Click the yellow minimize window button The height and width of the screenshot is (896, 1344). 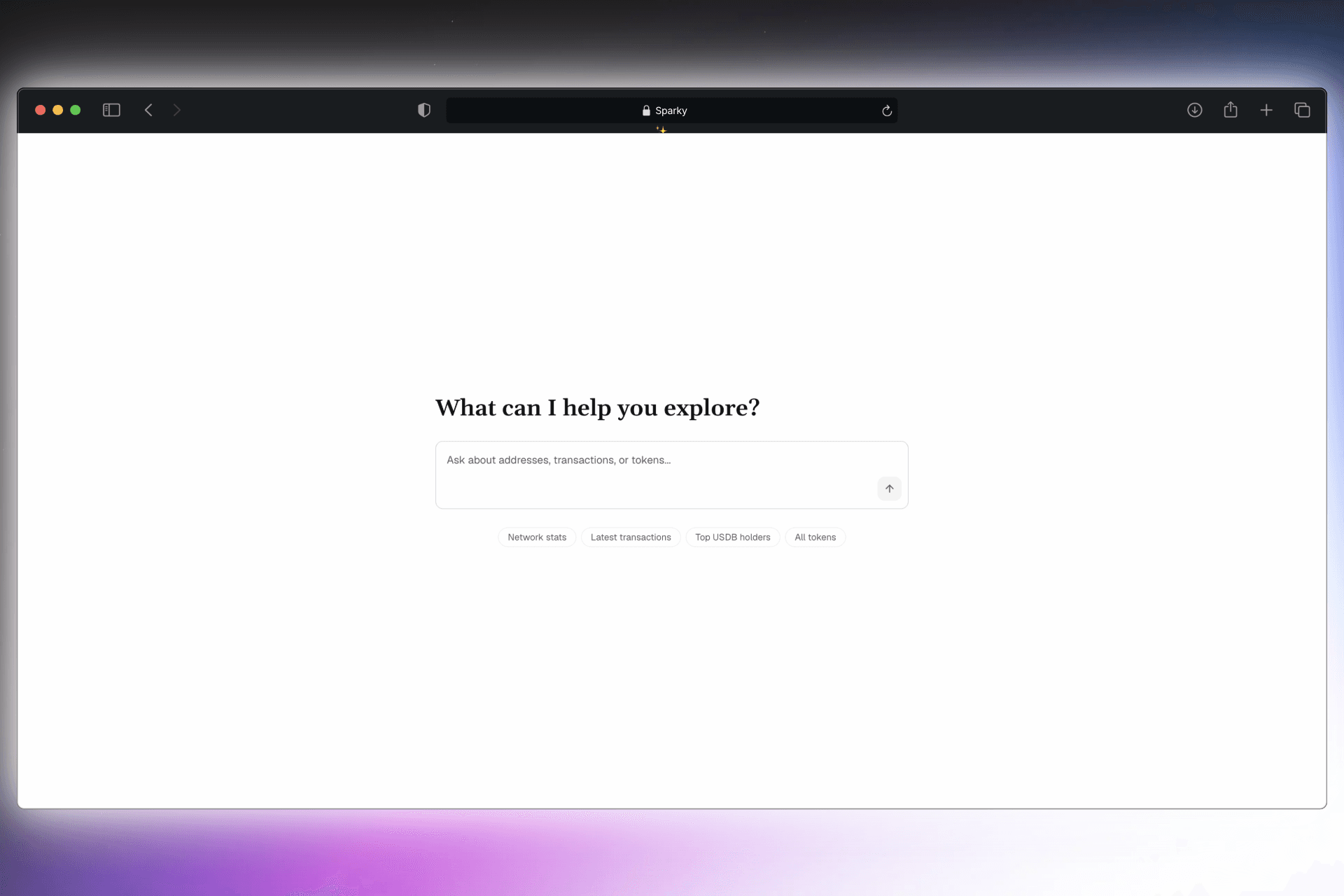click(57, 110)
